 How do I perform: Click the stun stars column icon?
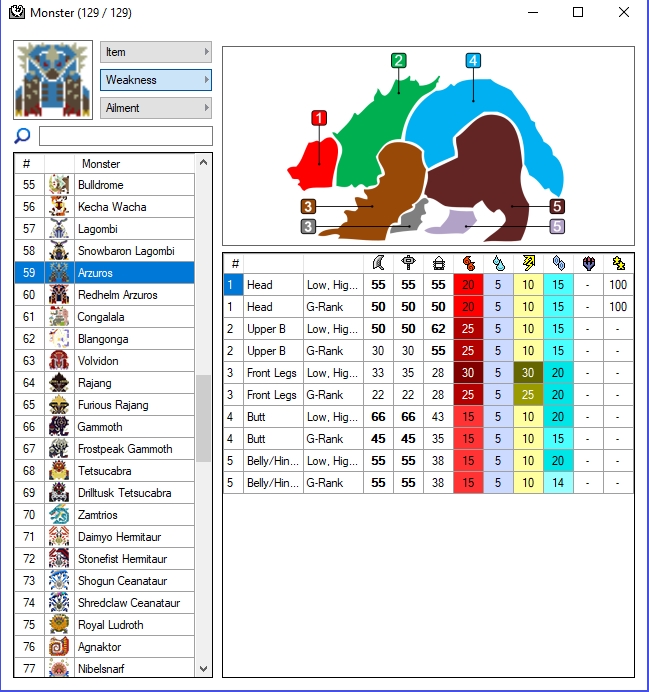(619, 263)
